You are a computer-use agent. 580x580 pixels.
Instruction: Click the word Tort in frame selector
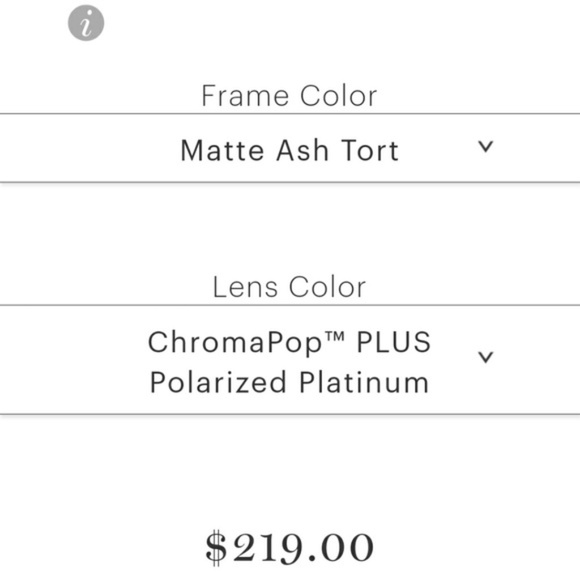click(x=370, y=150)
